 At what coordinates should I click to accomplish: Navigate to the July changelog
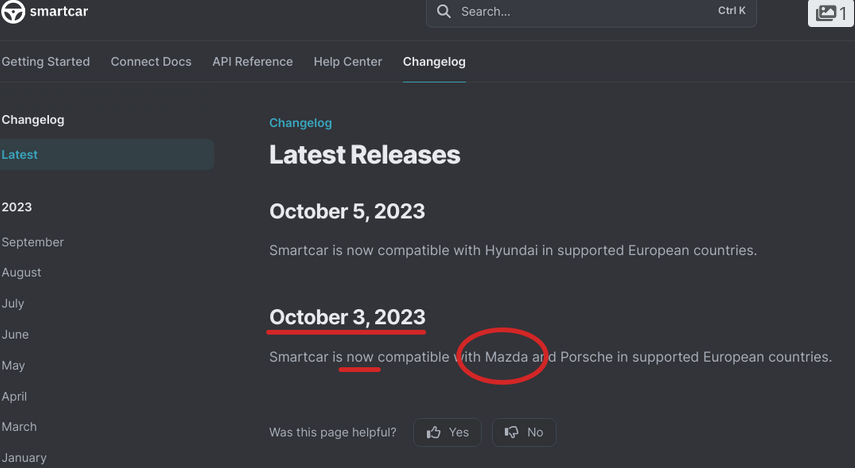(13, 303)
